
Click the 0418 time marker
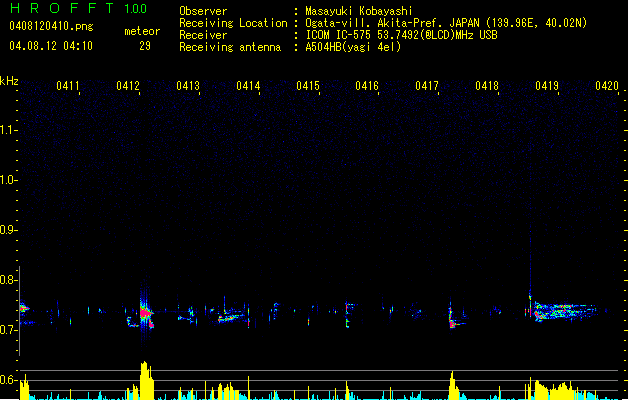pyautogui.click(x=487, y=86)
